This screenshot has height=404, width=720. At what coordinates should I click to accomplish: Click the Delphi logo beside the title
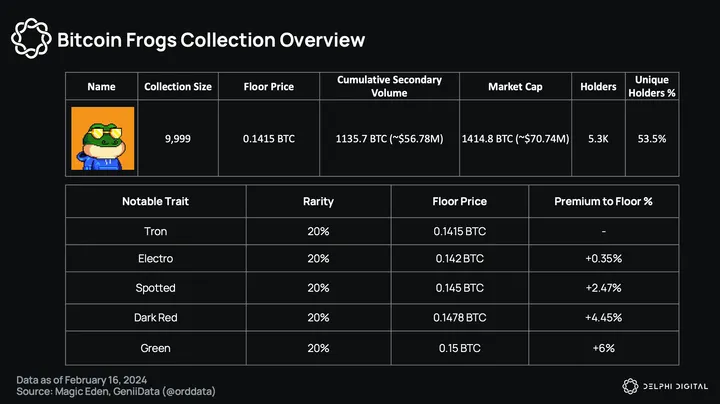(30, 40)
